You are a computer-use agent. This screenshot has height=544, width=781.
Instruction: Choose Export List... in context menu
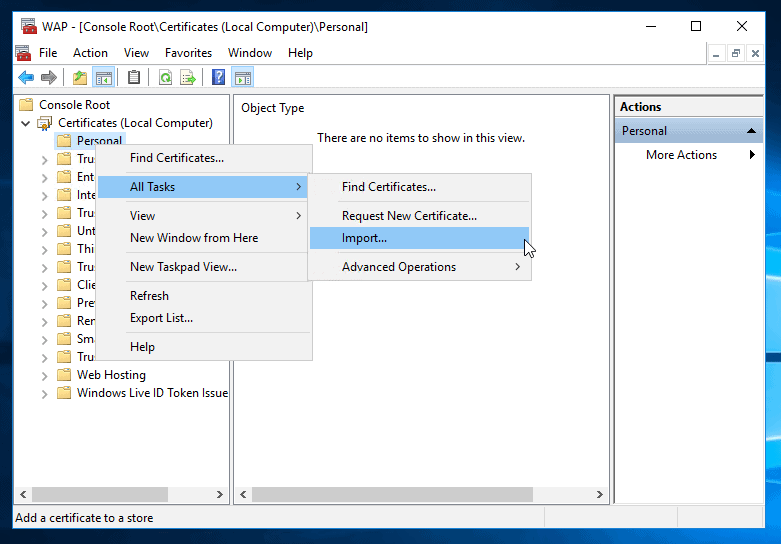click(204, 318)
